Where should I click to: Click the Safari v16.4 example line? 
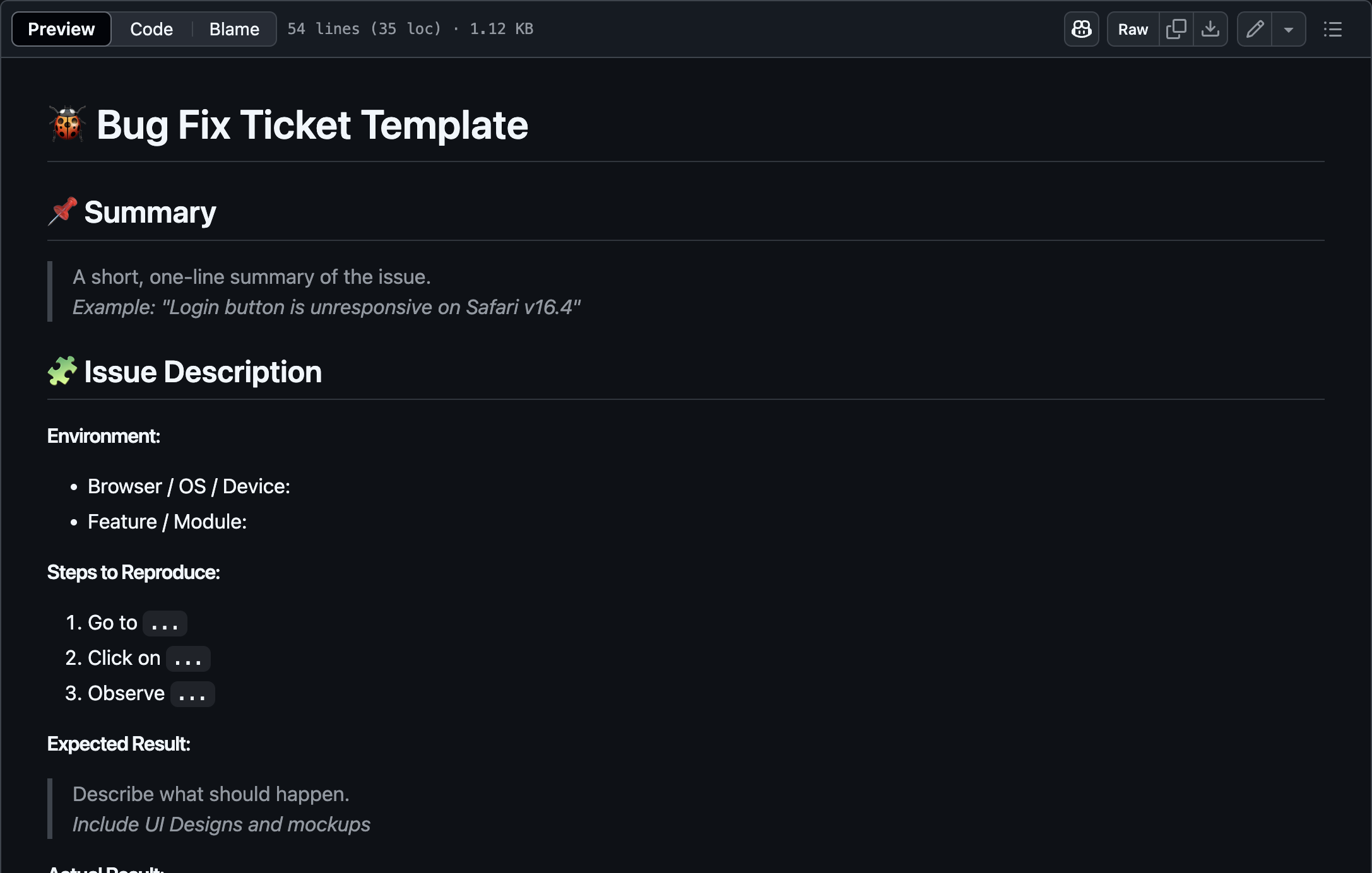(x=326, y=307)
